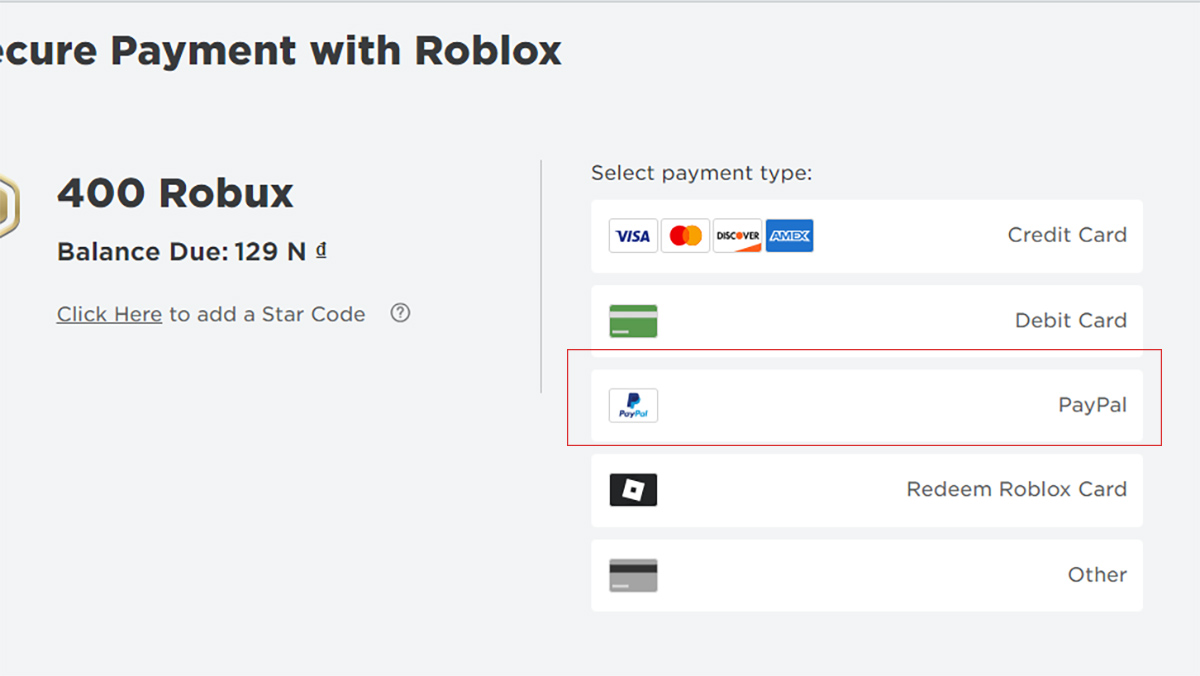
Task: Click Here to add a Star Code
Action: (x=108, y=314)
